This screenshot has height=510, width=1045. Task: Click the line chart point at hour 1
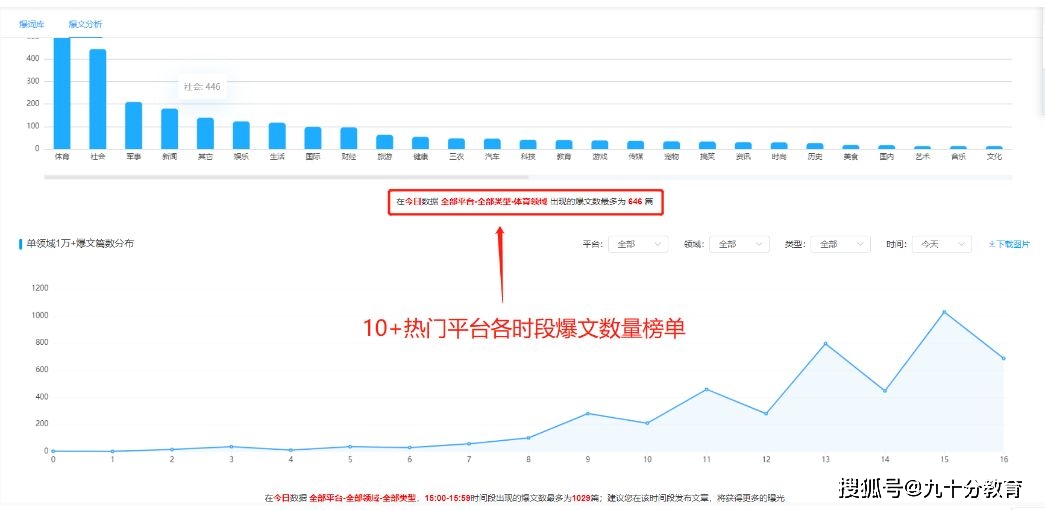click(x=113, y=451)
